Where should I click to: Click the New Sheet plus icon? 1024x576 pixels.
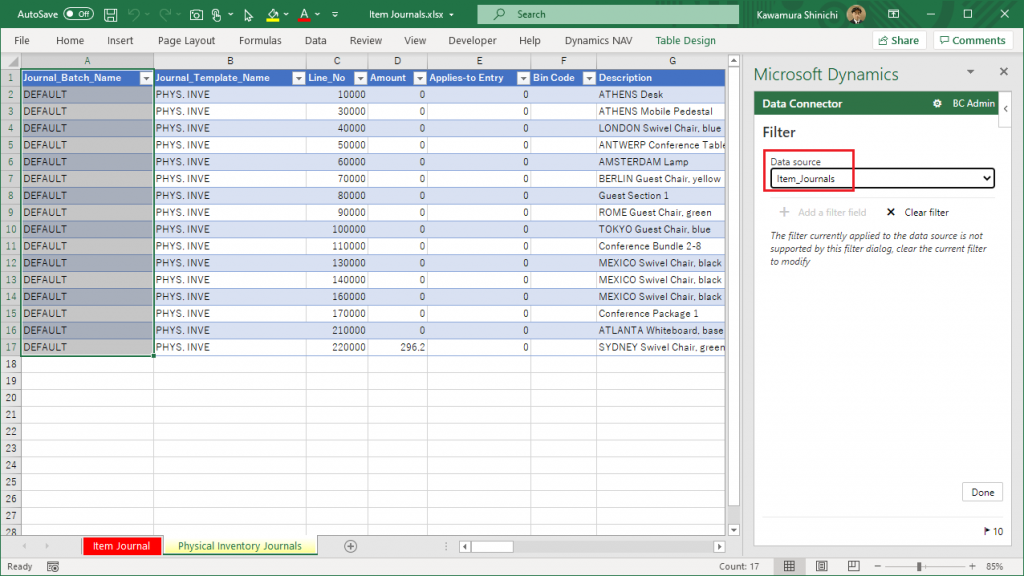coord(351,546)
